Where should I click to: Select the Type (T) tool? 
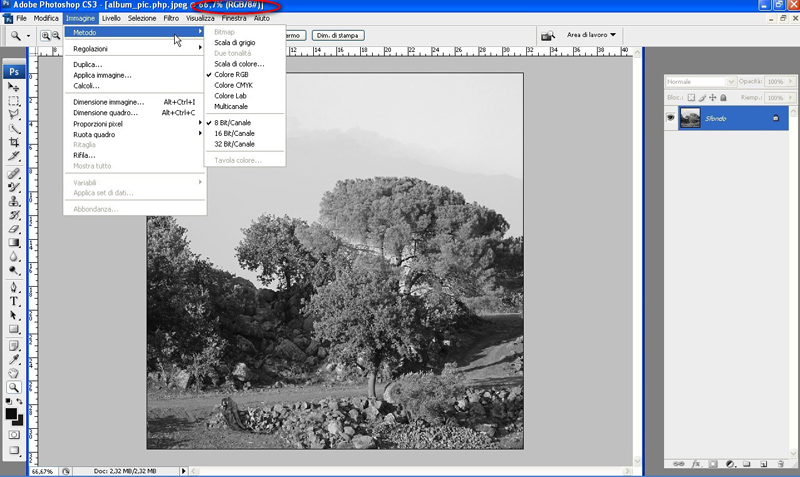pyautogui.click(x=14, y=300)
